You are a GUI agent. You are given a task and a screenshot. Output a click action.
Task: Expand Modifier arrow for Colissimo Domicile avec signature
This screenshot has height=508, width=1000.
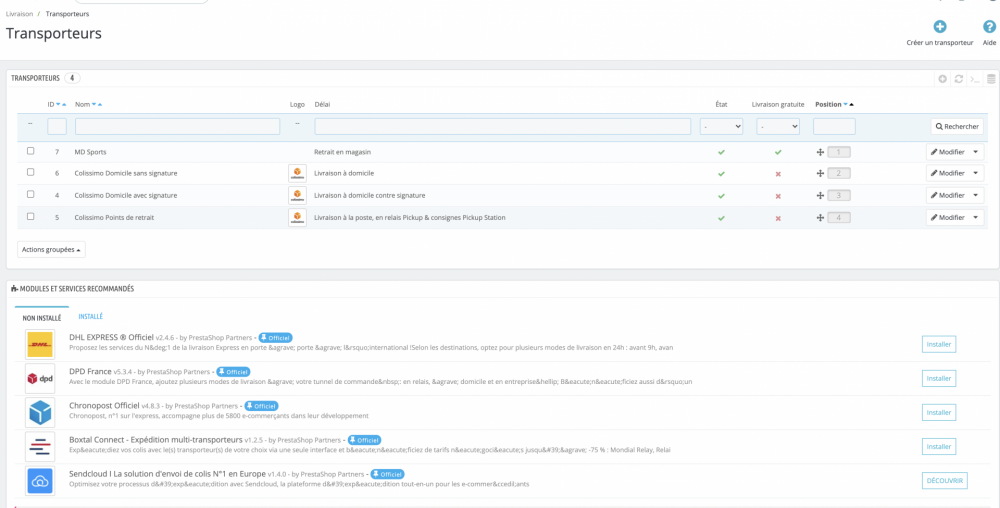pyautogui.click(x=976, y=196)
